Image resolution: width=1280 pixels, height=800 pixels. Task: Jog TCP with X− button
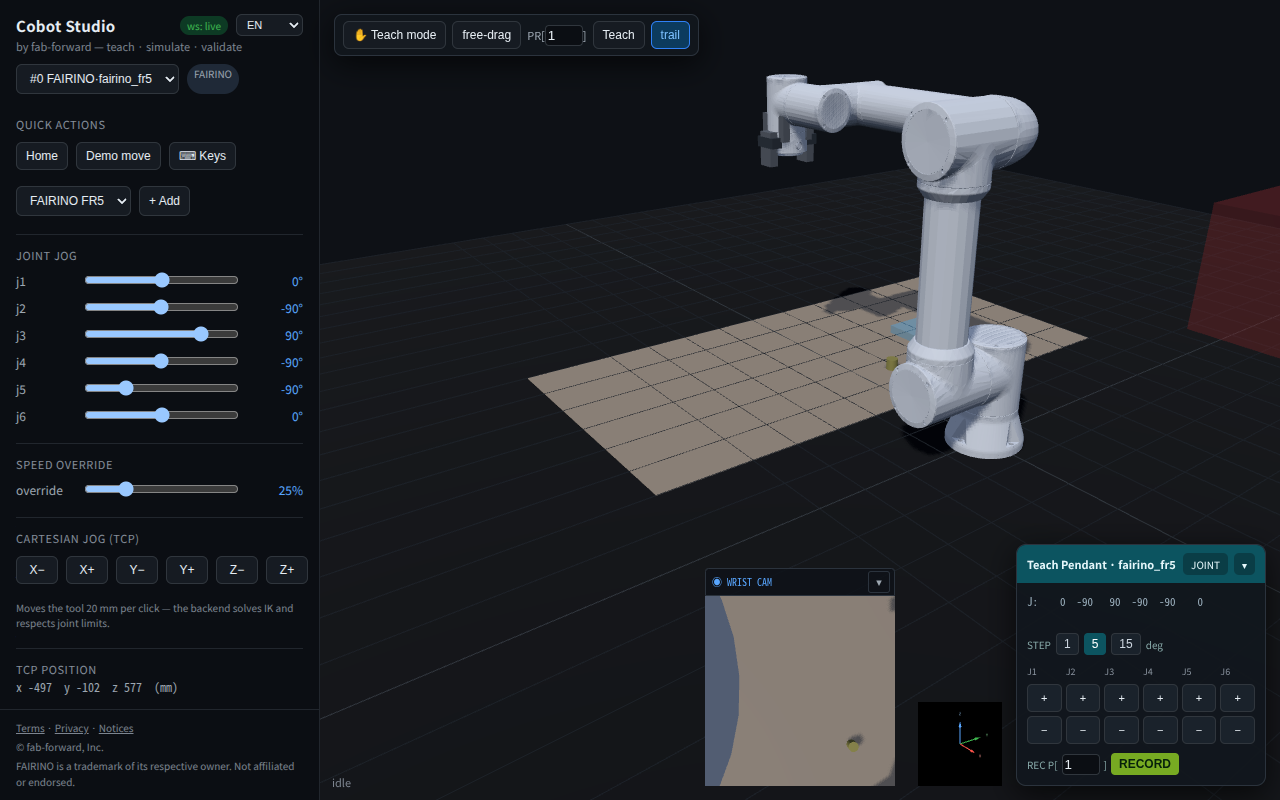[x=37, y=570]
